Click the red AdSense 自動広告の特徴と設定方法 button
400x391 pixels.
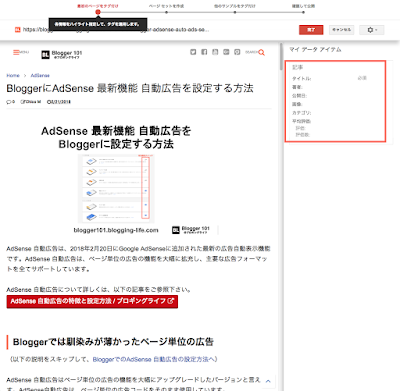(92, 301)
